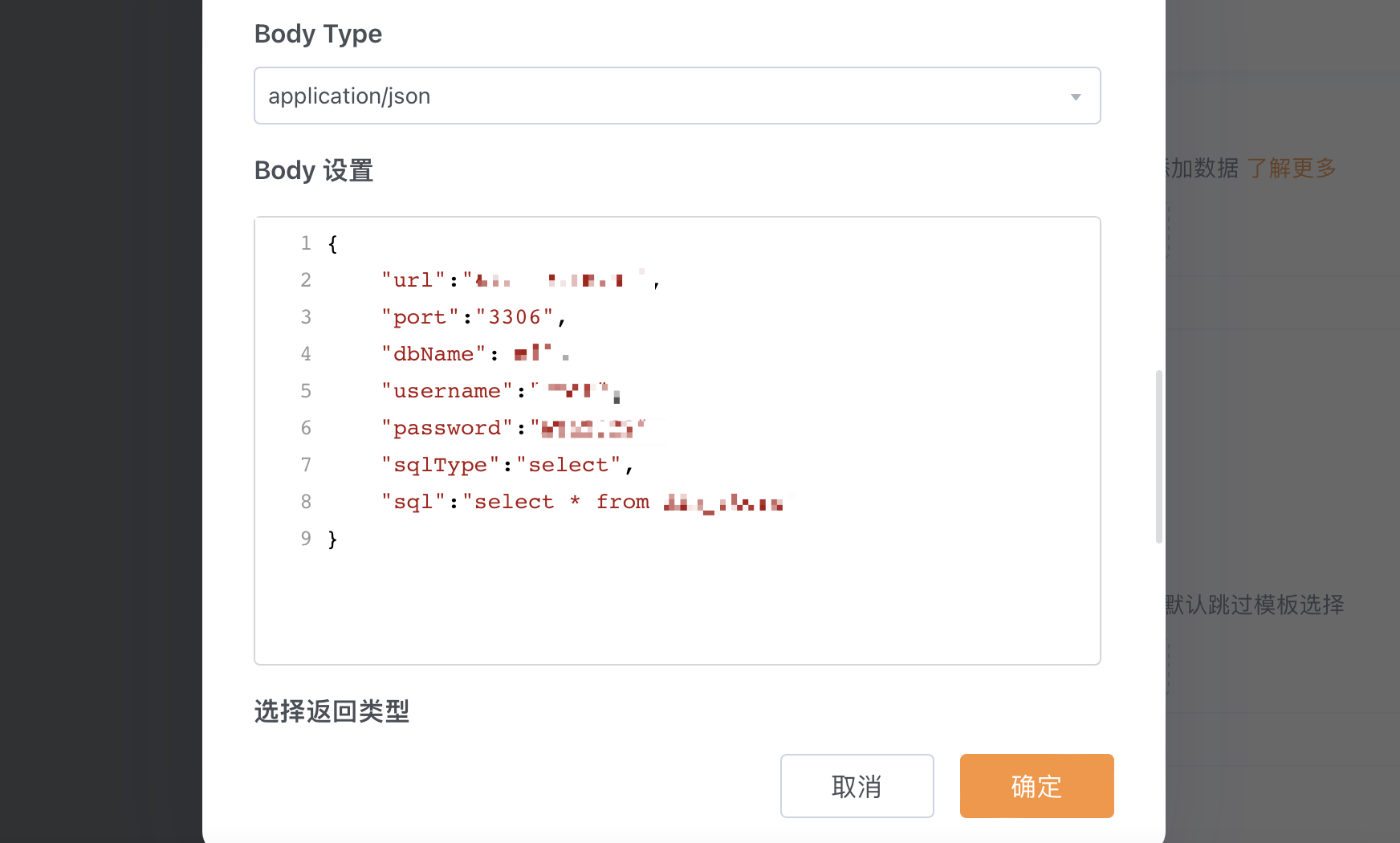Confirm with the orange 确定 button
The width and height of the screenshot is (1400, 843).
coord(1036,786)
